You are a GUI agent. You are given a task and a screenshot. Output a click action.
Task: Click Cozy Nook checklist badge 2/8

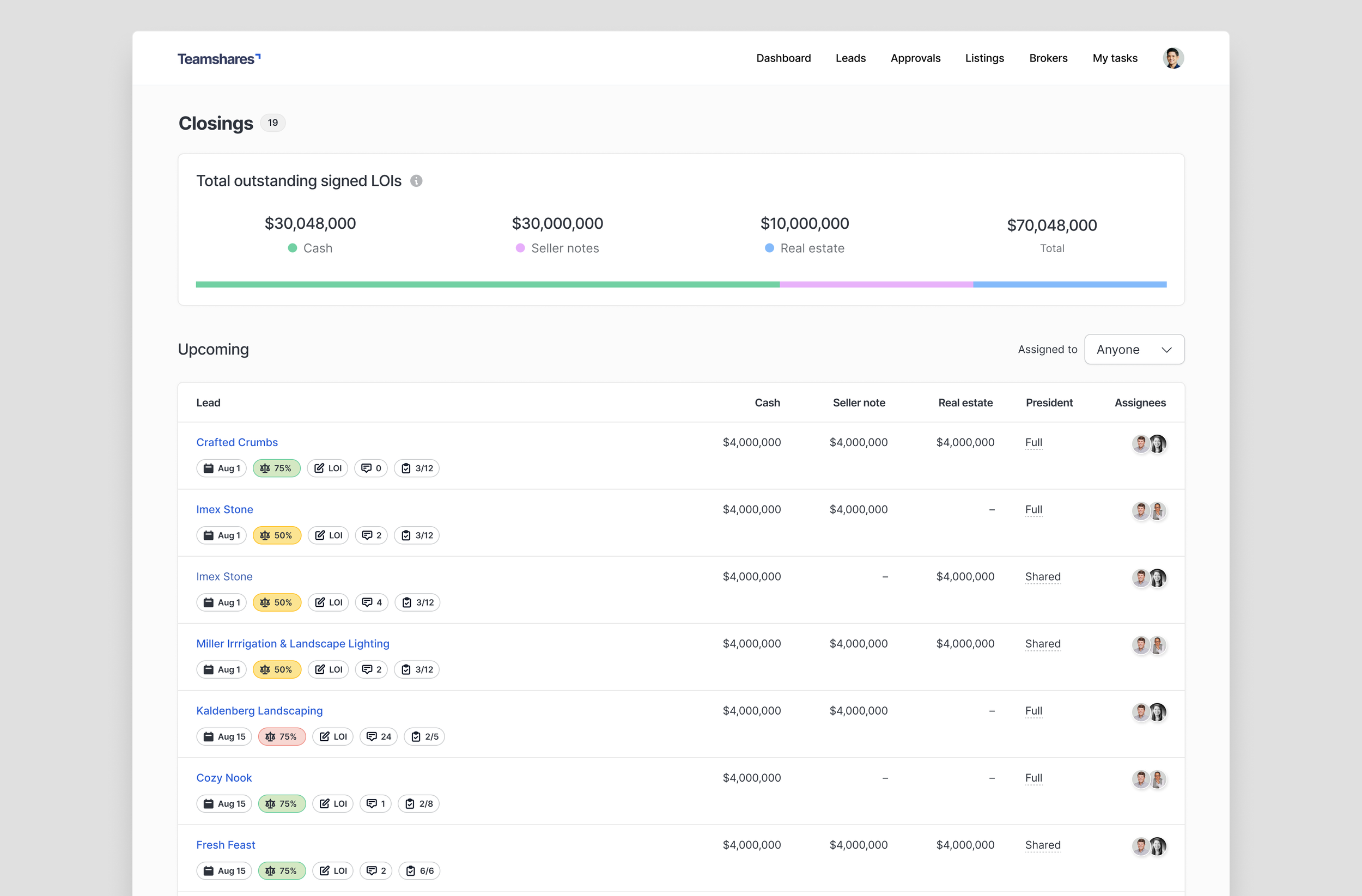[418, 803]
